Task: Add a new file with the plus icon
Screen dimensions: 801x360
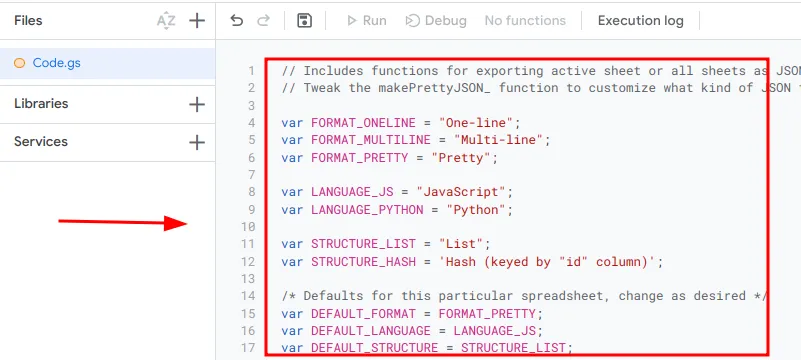Action: (197, 21)
